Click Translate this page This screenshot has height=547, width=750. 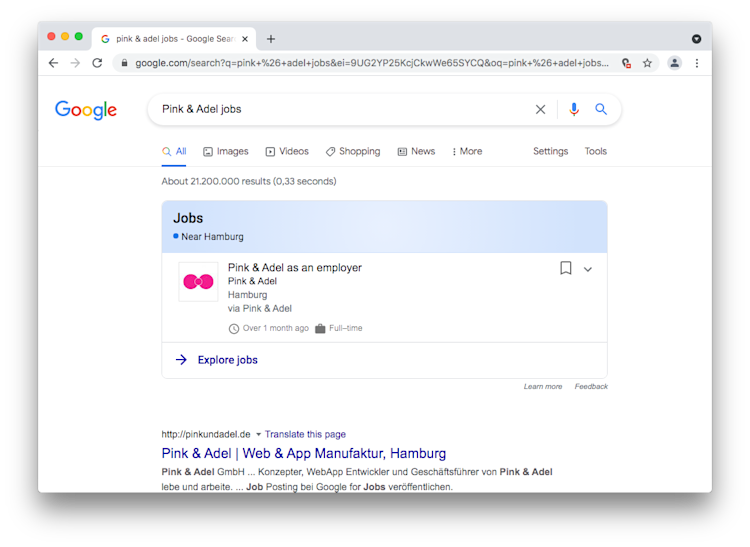click(305, 434)
